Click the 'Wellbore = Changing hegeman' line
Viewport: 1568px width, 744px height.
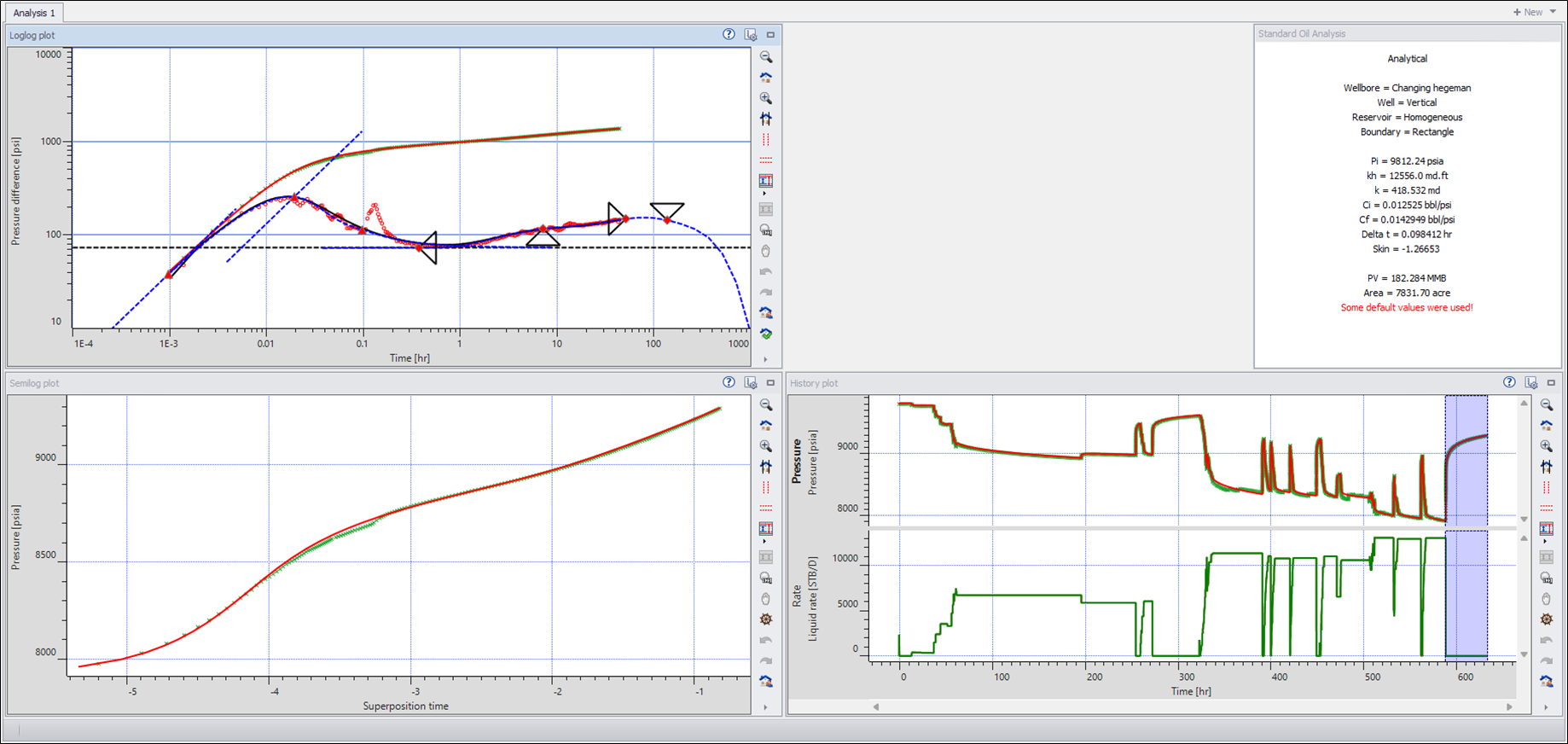[1407, 88]
